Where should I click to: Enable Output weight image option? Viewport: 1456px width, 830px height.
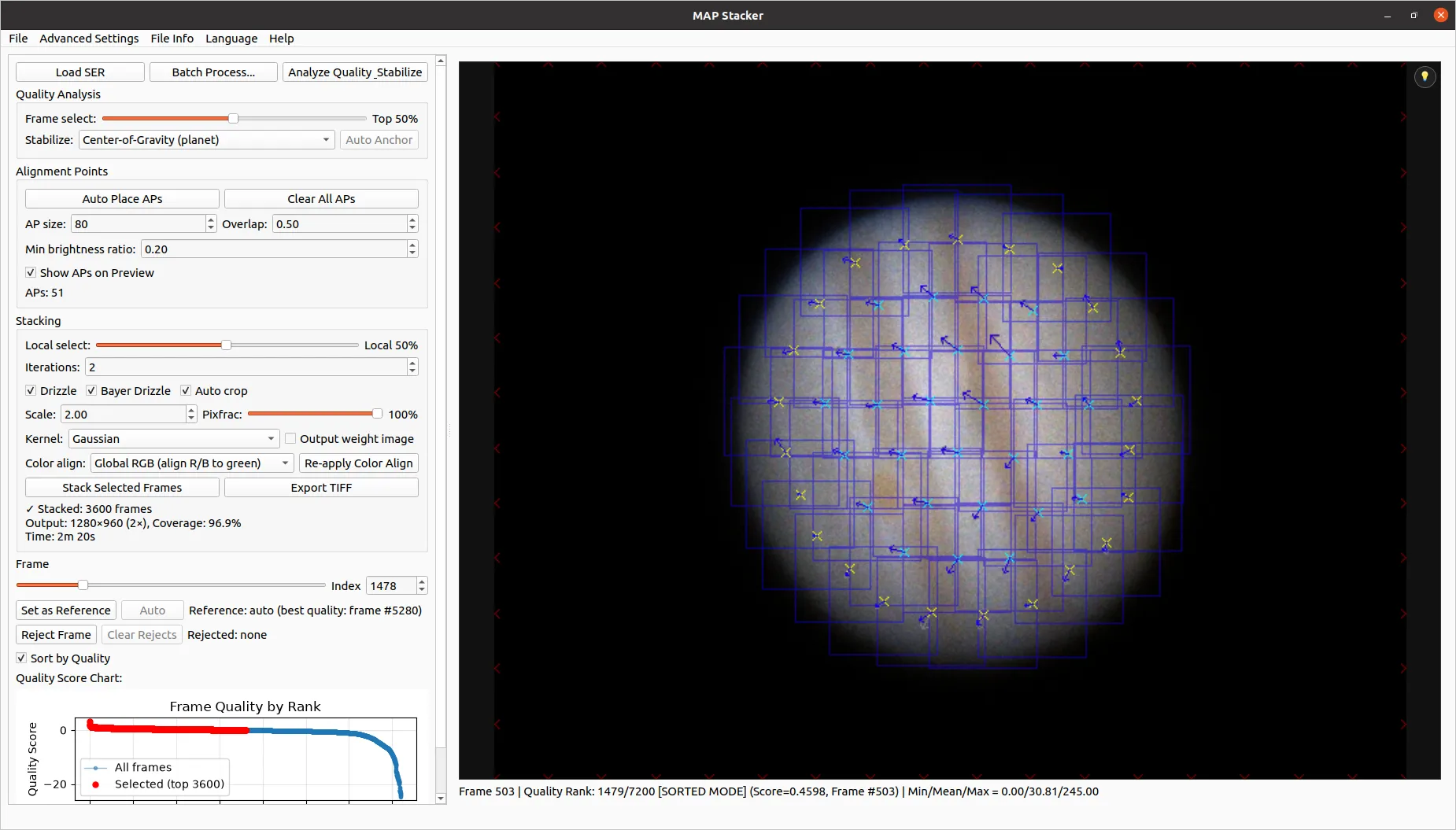tap(290, 438)
